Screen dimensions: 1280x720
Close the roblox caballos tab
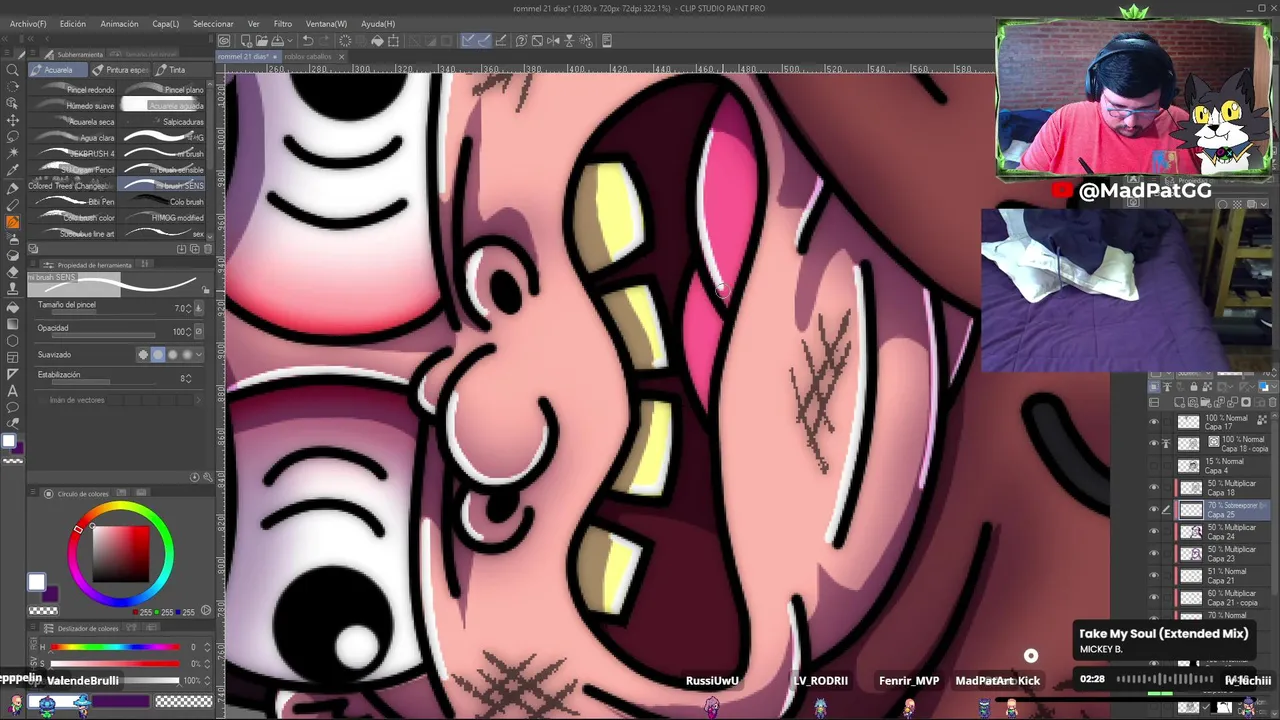(x=341, y=56)
